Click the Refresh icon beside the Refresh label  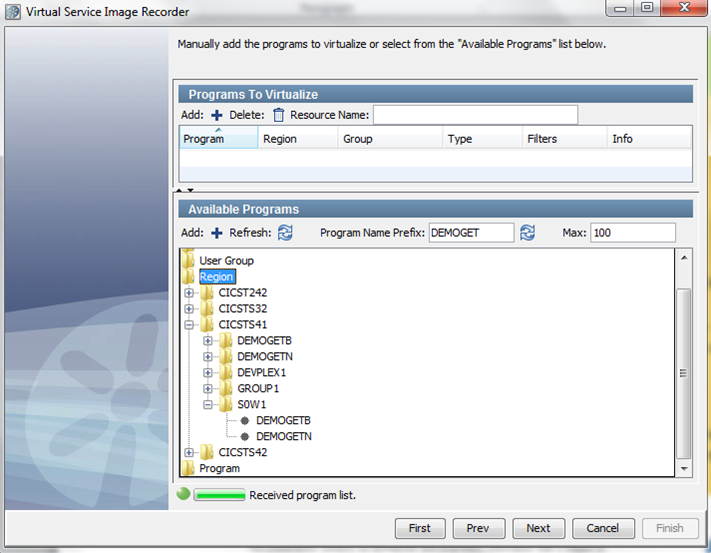click(x=285, y=233)
